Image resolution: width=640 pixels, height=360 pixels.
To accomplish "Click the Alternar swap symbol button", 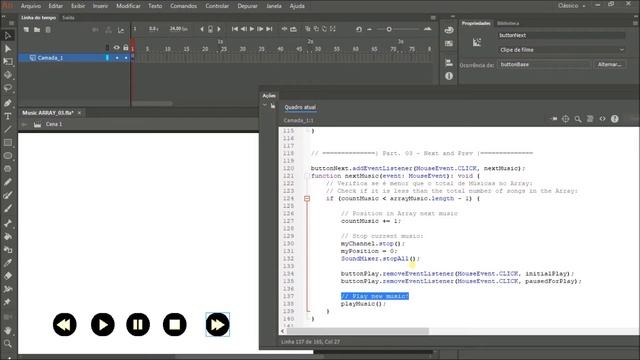I will (x=609, y=64).
